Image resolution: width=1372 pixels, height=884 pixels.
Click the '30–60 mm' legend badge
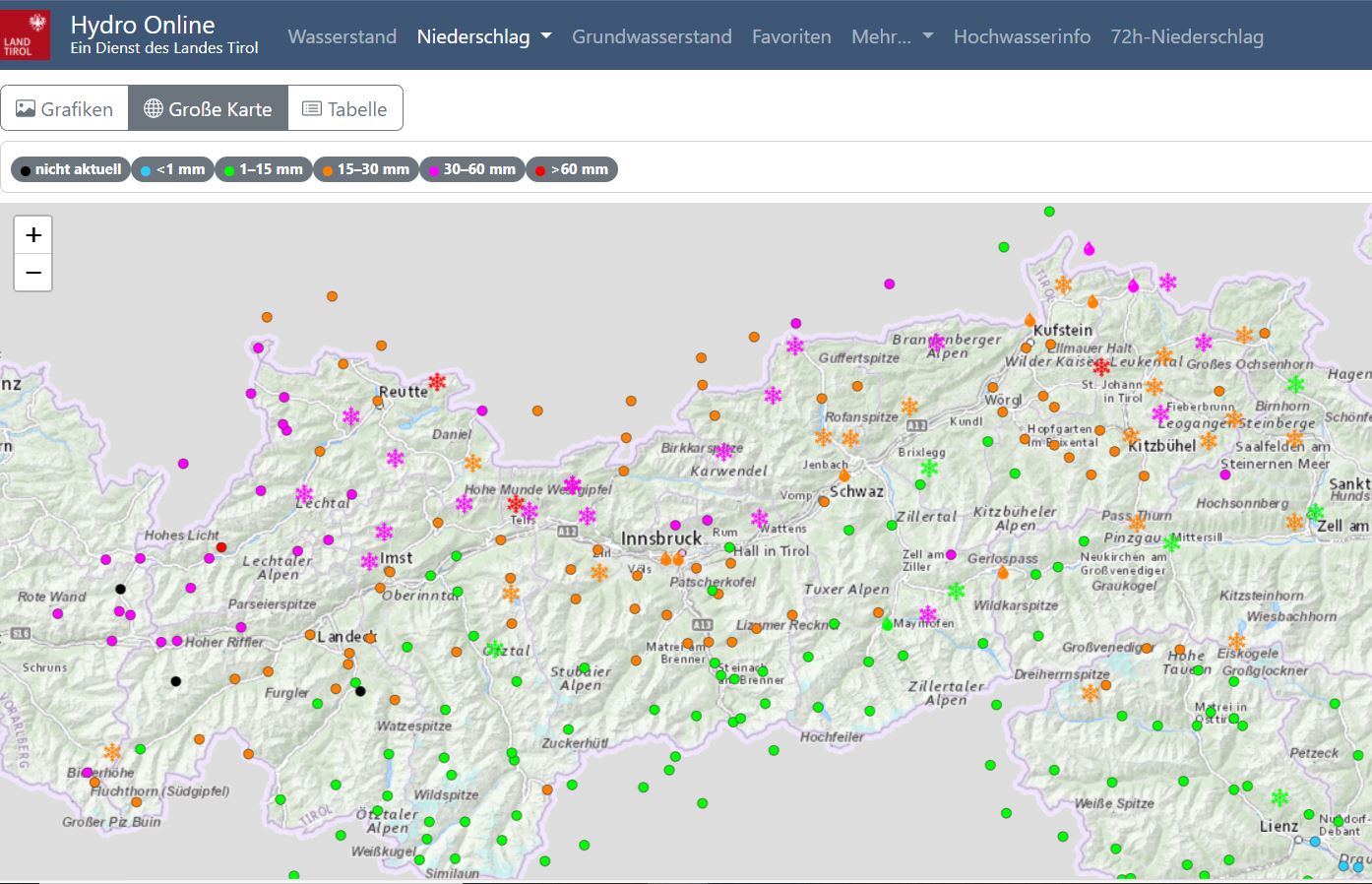point(471,169)
